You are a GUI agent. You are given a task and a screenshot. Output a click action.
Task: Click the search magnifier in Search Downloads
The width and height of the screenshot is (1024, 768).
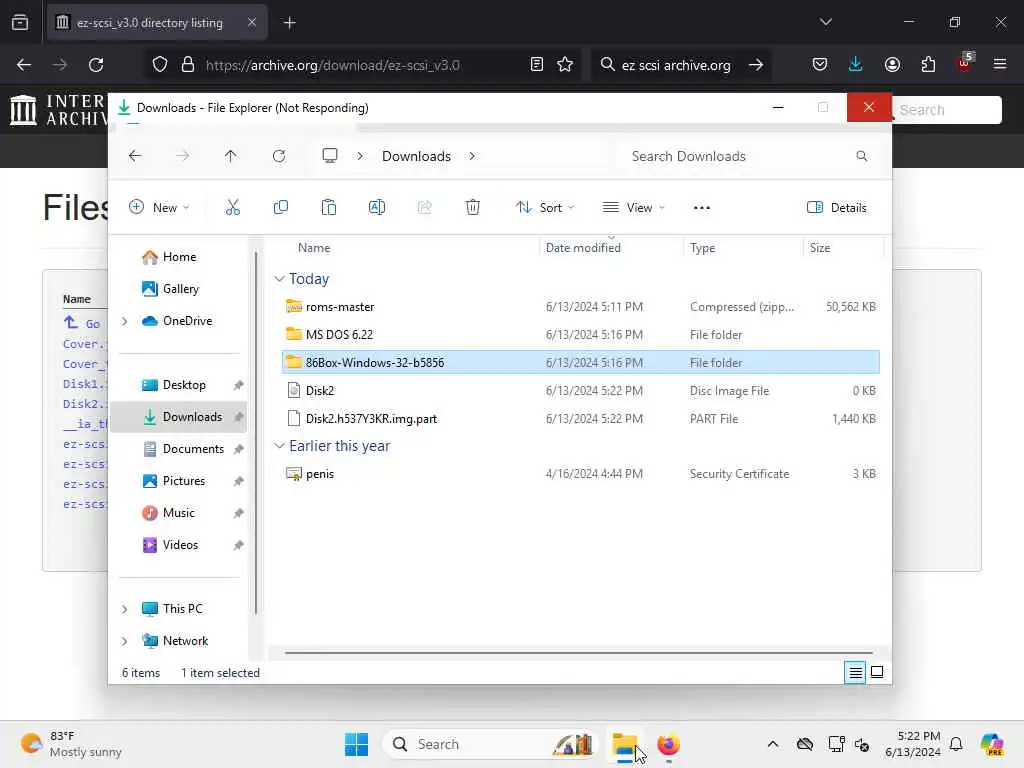(x=862, y=156)
